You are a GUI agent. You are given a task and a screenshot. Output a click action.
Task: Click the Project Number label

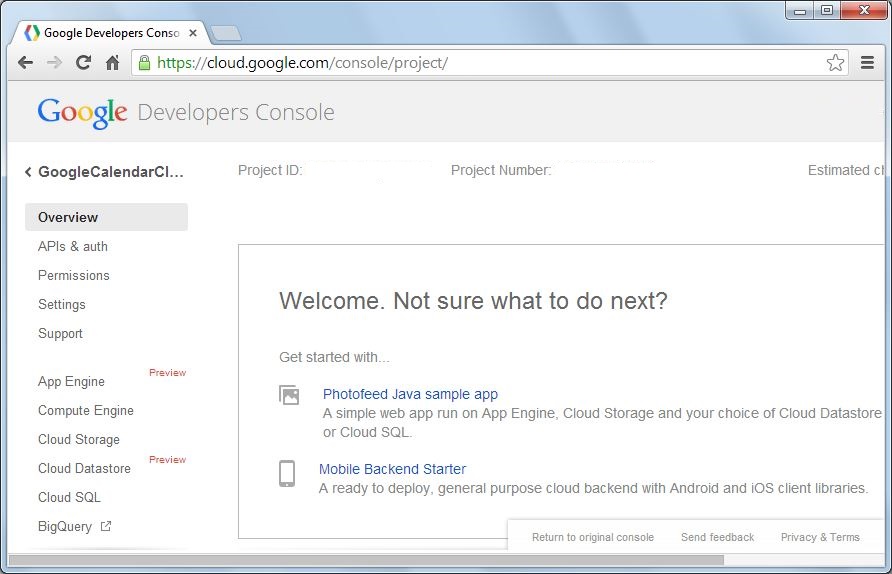(501, 170)
